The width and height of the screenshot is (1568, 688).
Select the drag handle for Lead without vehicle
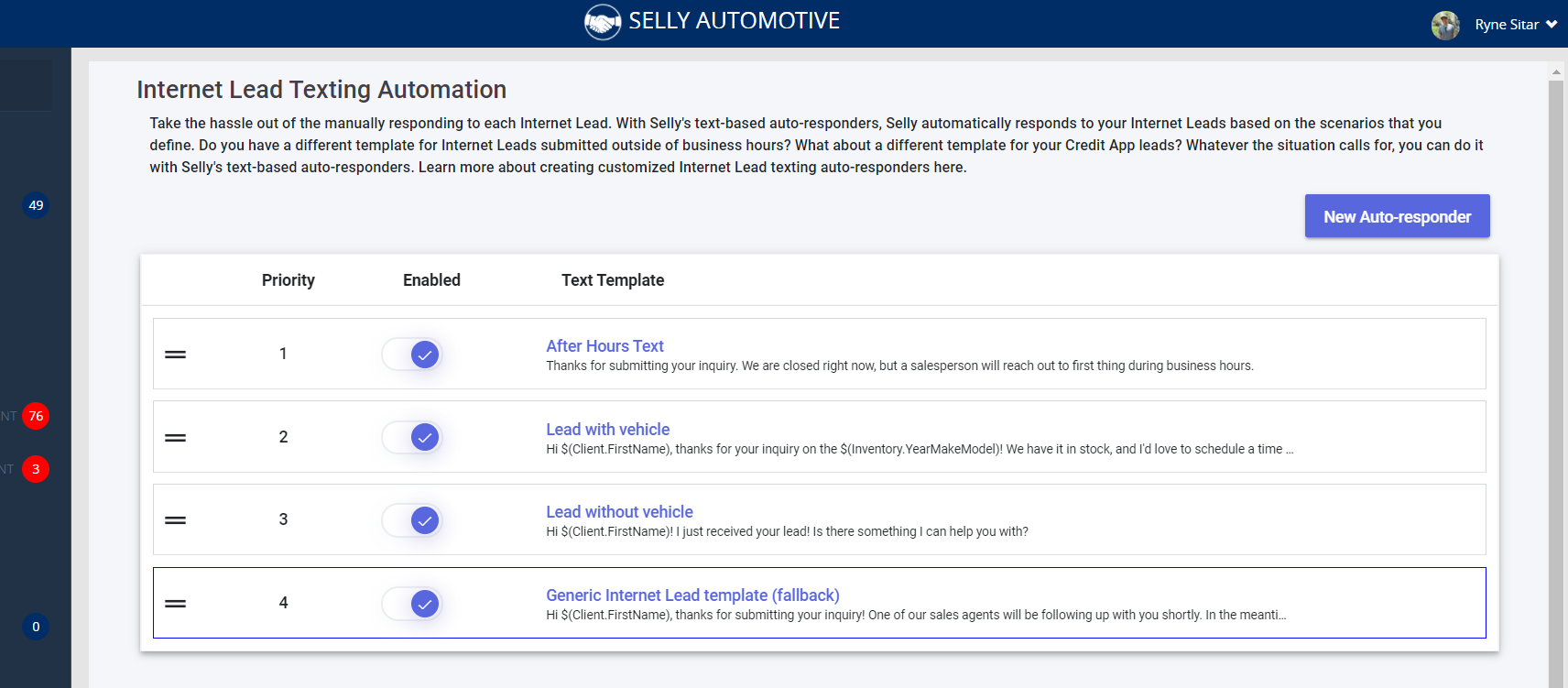point(175,520)
